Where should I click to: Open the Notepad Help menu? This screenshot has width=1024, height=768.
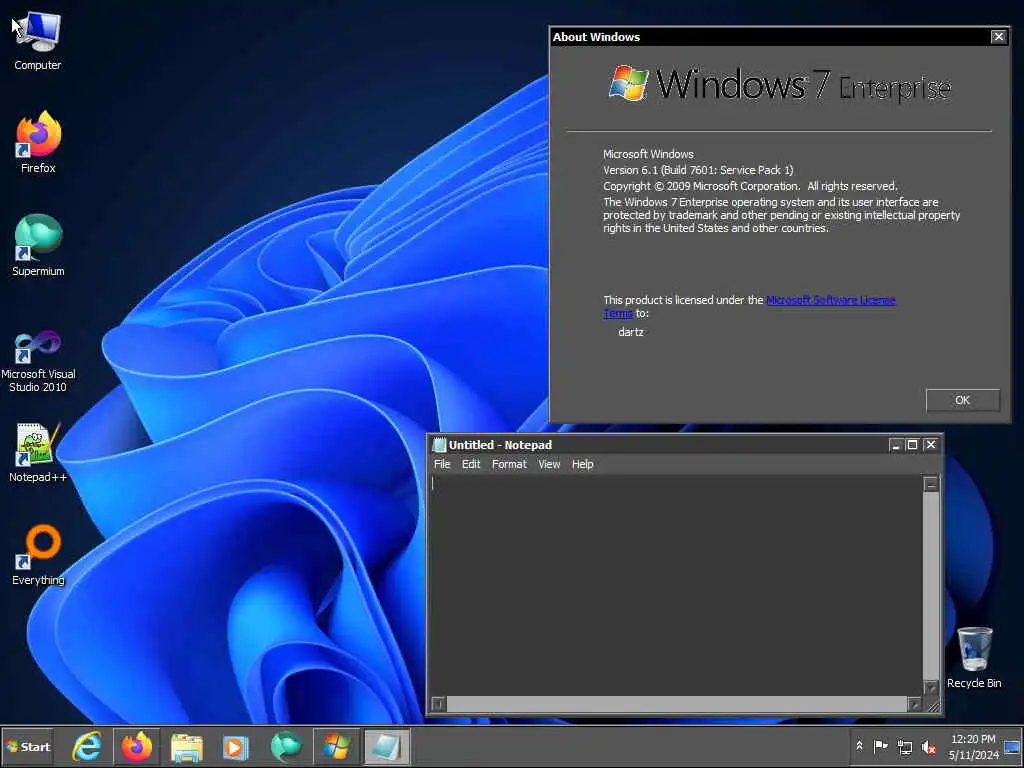tap(583, 464)
